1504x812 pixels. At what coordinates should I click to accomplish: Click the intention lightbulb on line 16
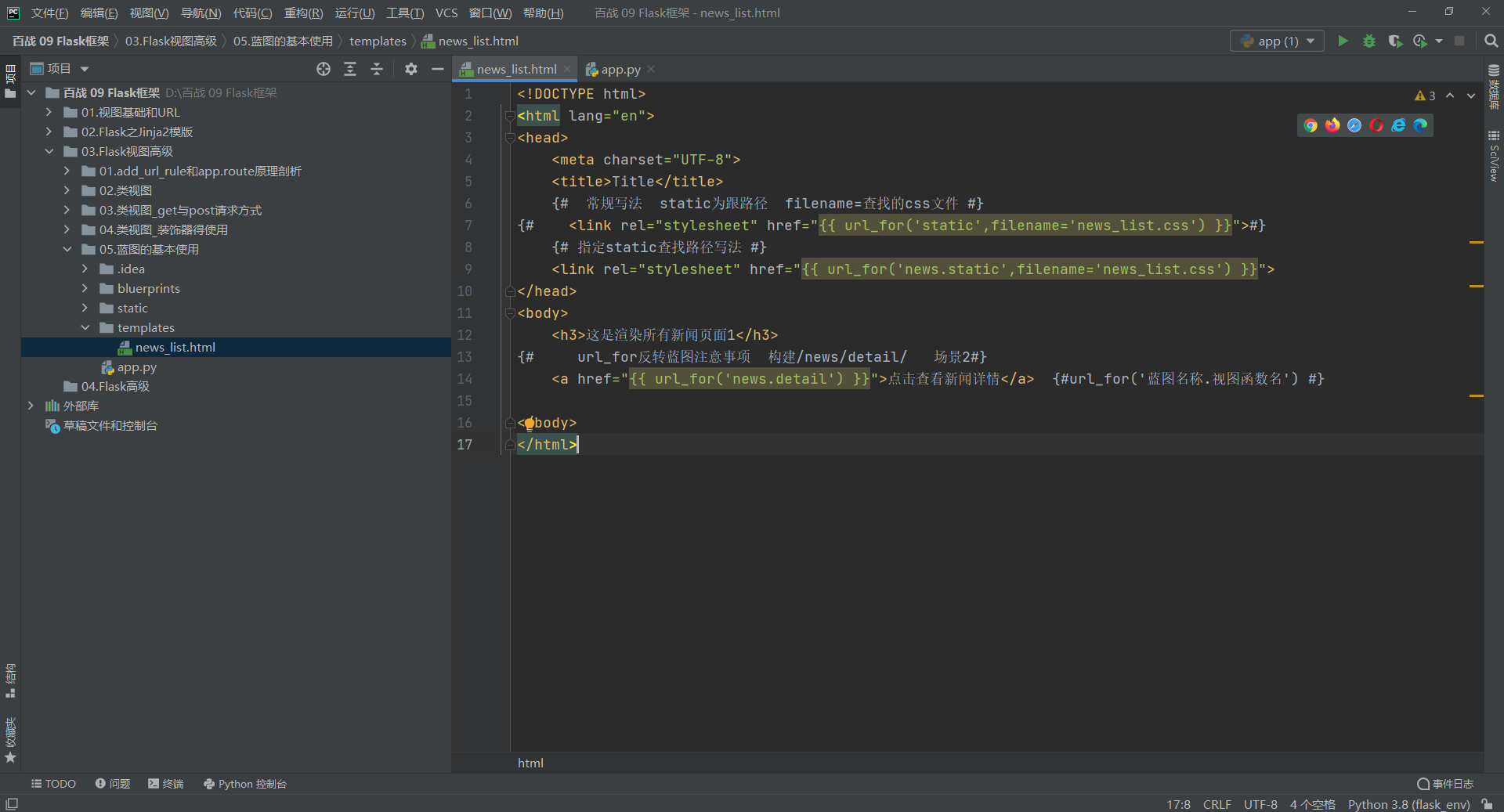529,424
